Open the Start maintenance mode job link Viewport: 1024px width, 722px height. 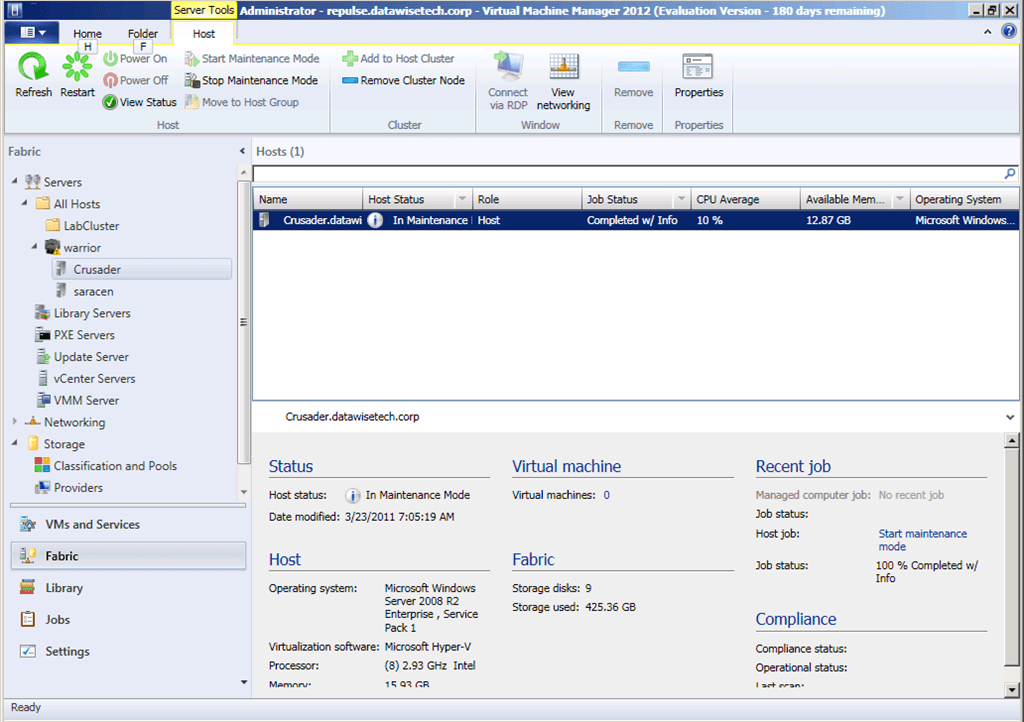922,540
